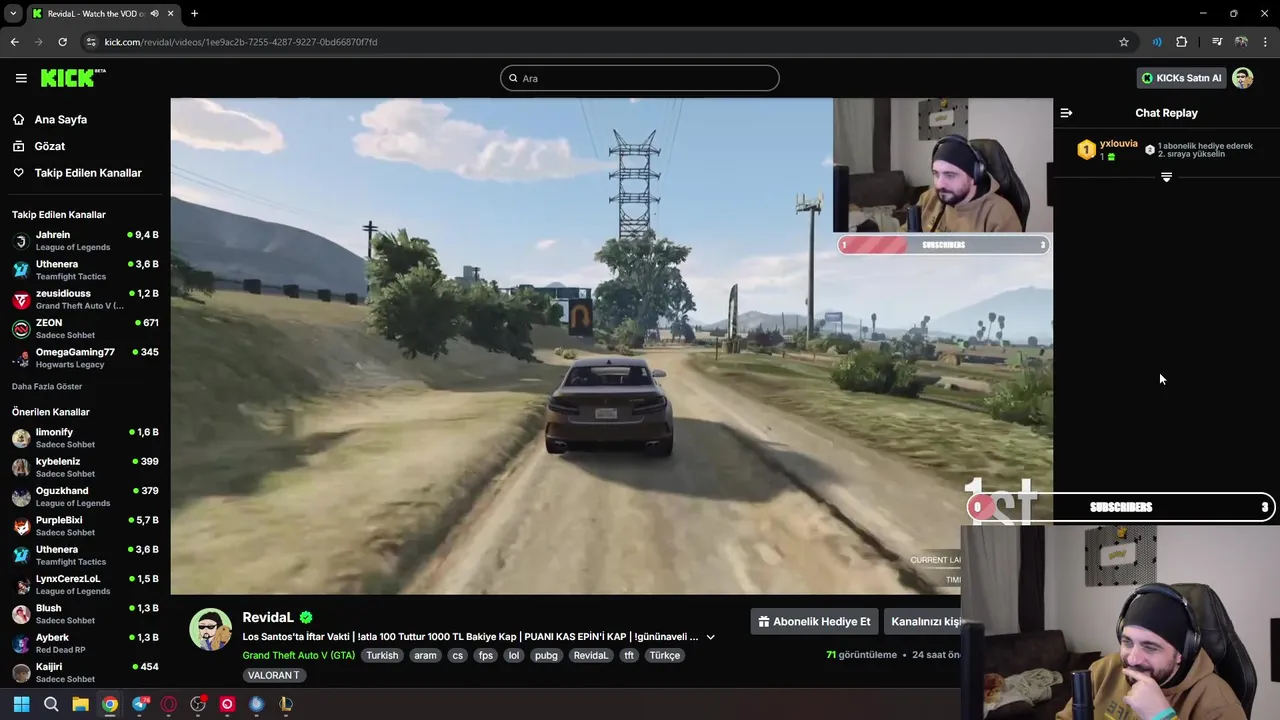The height and width of the screenshot is (720, 1280).
Task: Open File Explorer from taskbar
Action: point(80,704)
